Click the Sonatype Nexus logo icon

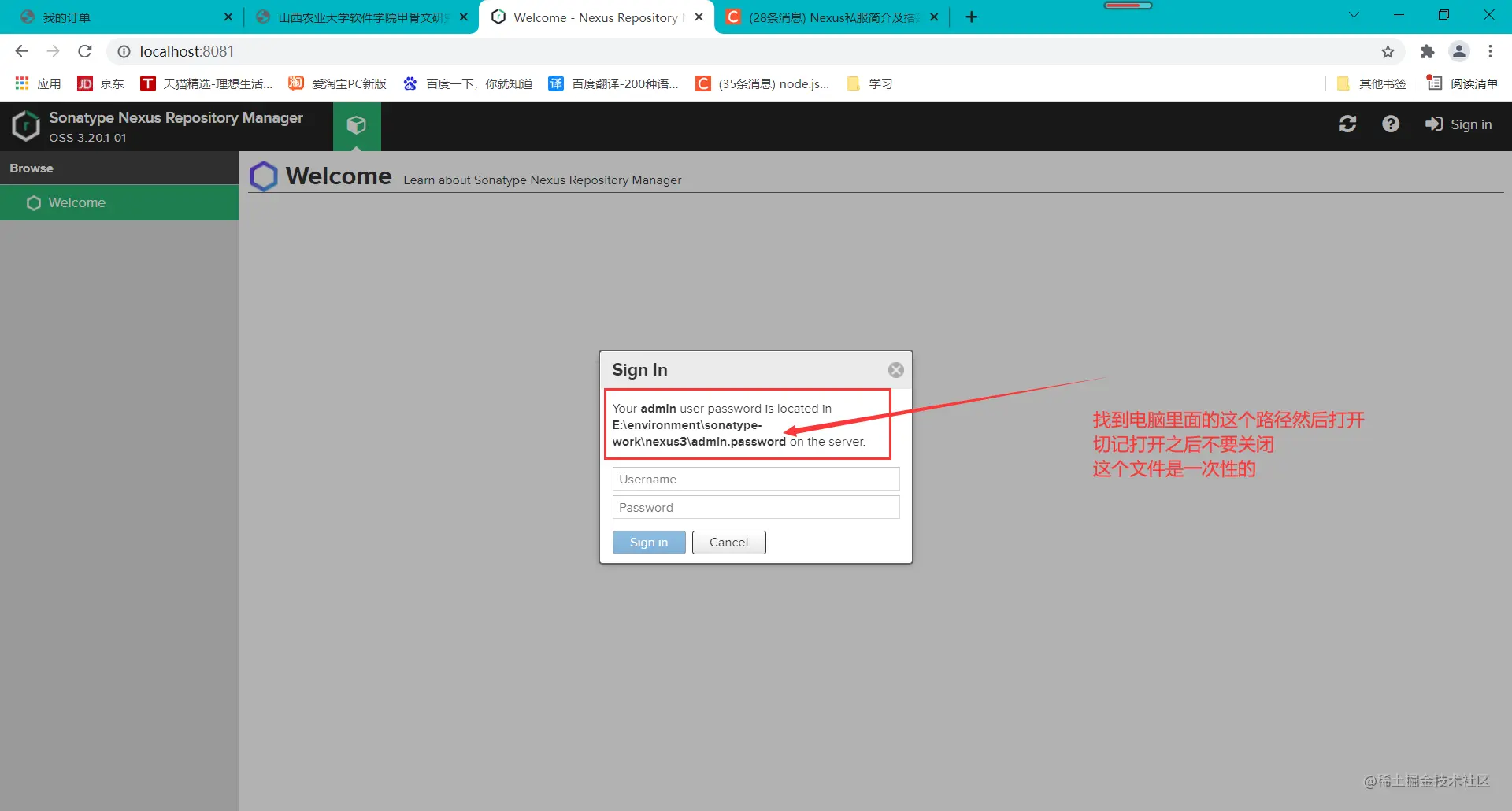point(26,126)
